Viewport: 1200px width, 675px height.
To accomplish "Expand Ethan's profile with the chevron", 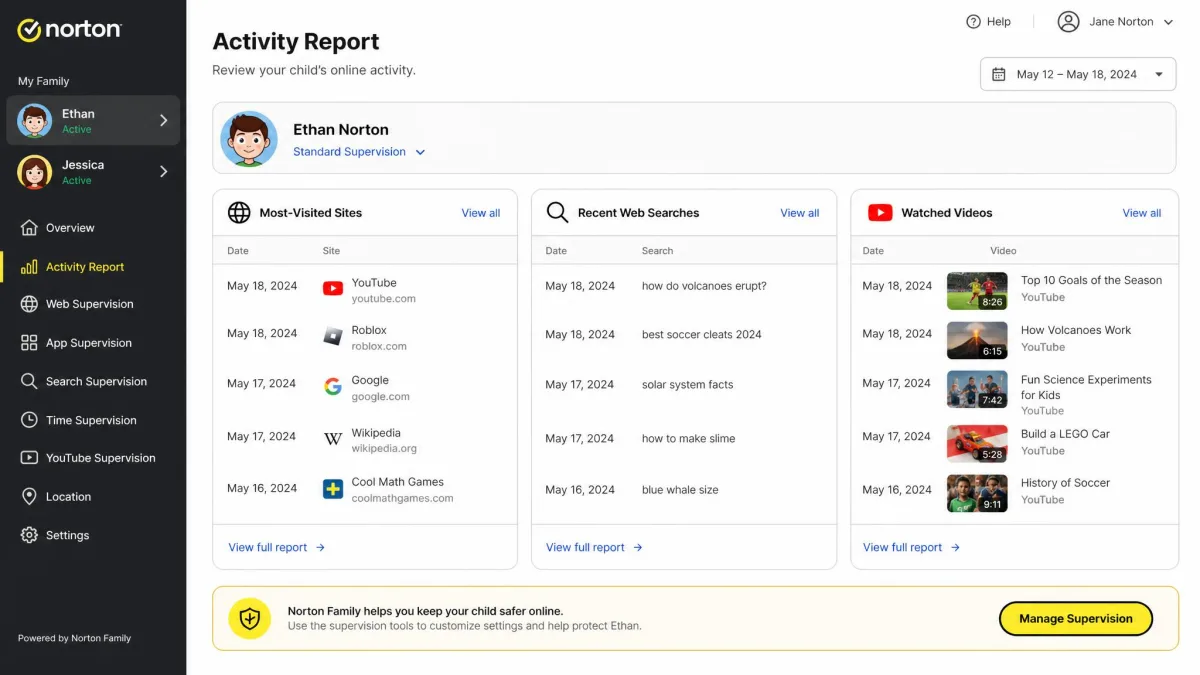I will tap(164, 120).
